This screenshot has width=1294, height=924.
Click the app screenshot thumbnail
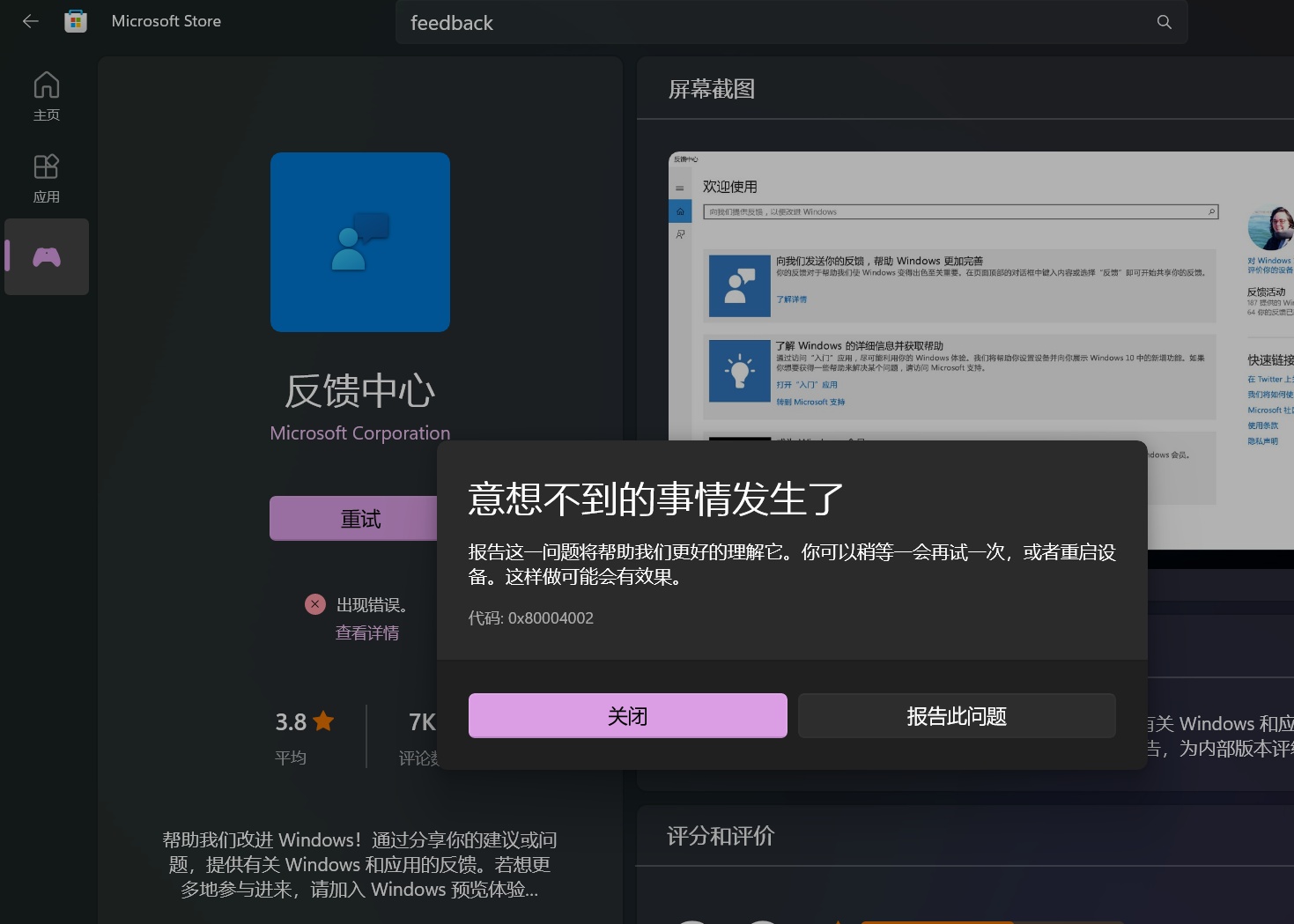point(981,351)
